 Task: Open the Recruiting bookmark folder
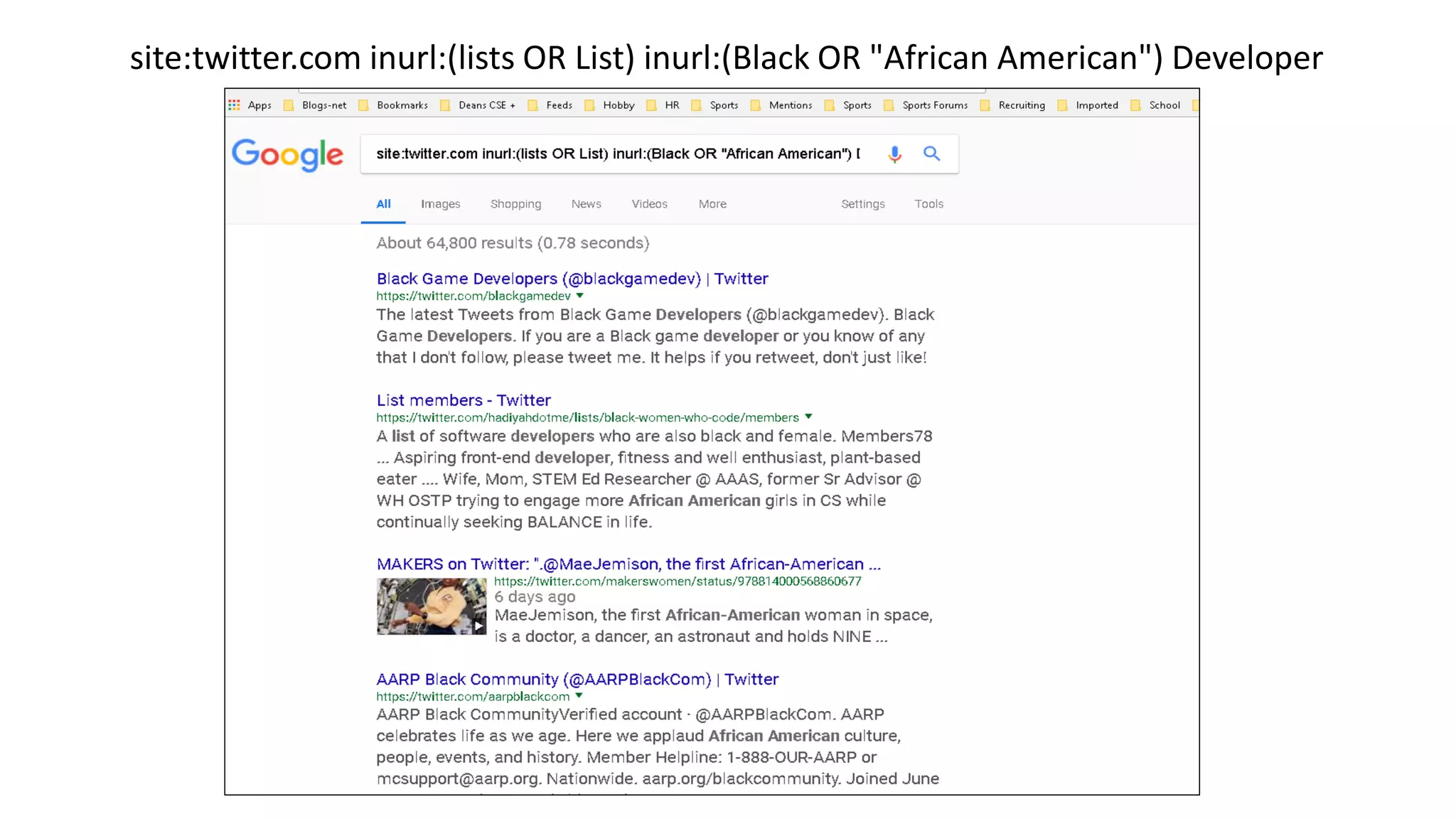point(1013,105)
